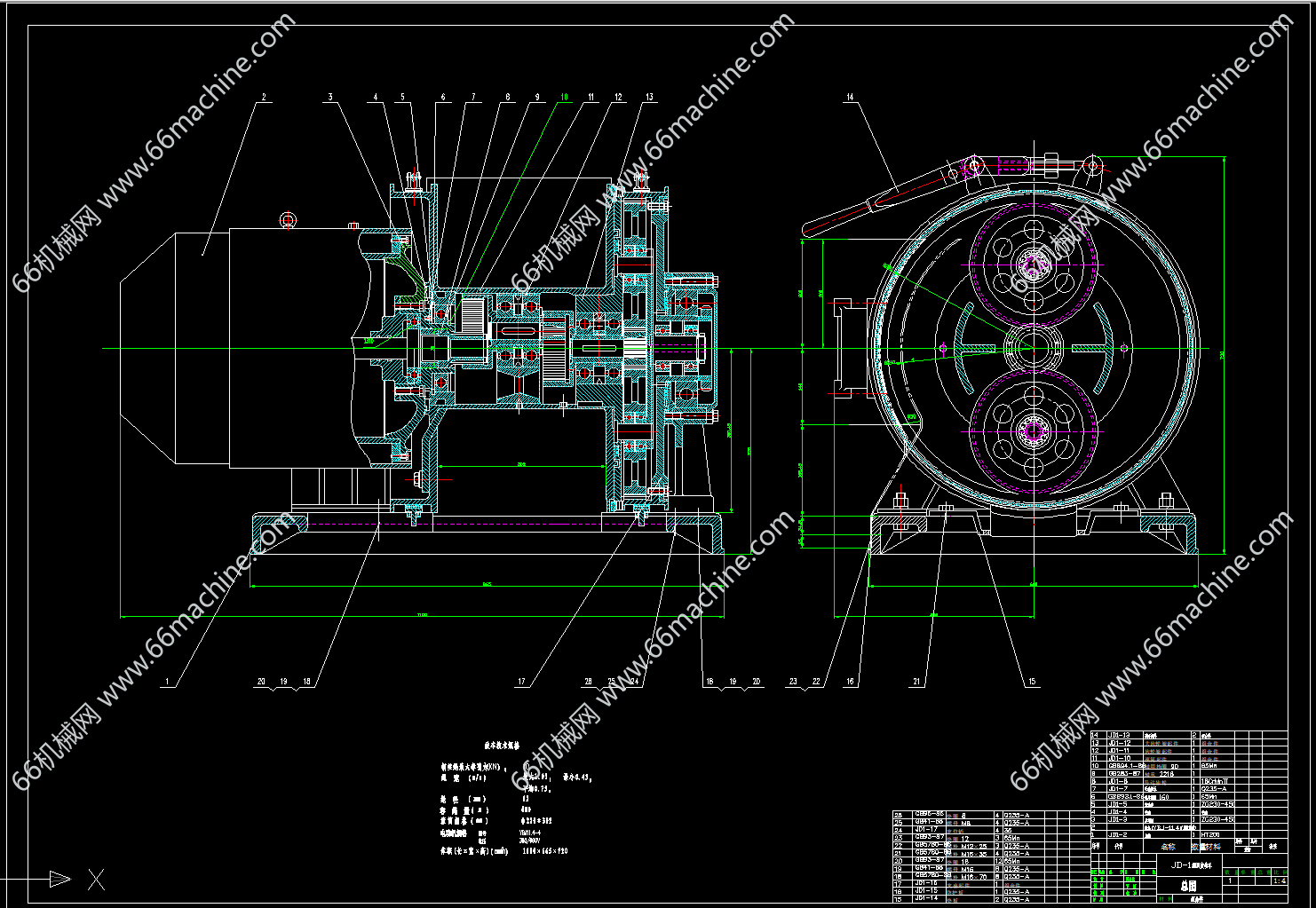Click the JD1-12 part code cell

click(x=1120, y=743)
